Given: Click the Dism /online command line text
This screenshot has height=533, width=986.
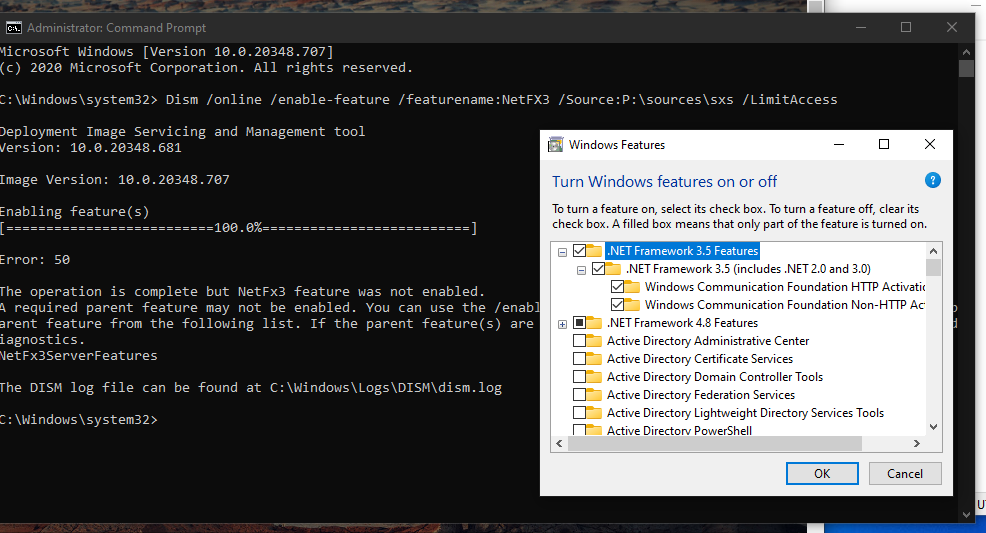Looking at the screenshot, I should [501, 99].
